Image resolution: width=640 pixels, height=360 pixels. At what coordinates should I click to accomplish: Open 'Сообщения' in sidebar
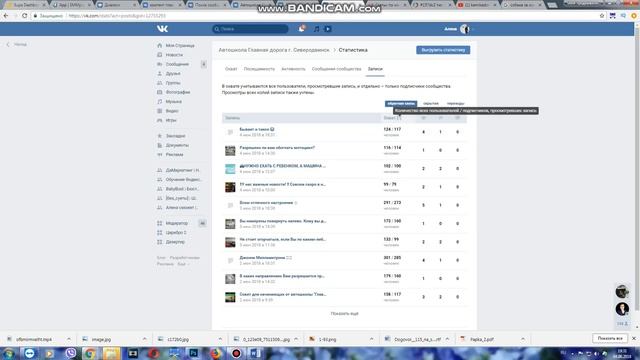coord(177,64)
